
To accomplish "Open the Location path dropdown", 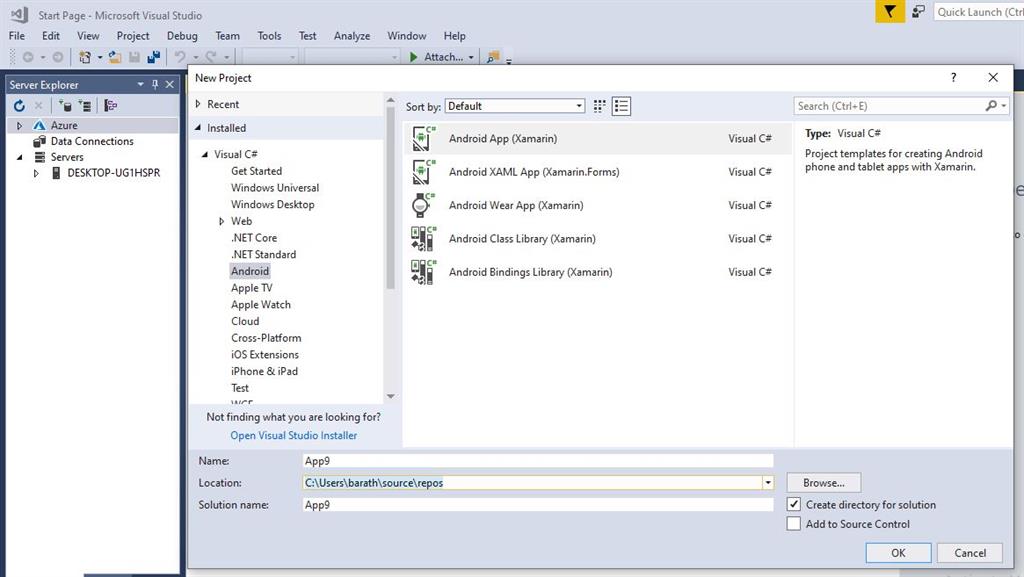I will click(767, 483).
